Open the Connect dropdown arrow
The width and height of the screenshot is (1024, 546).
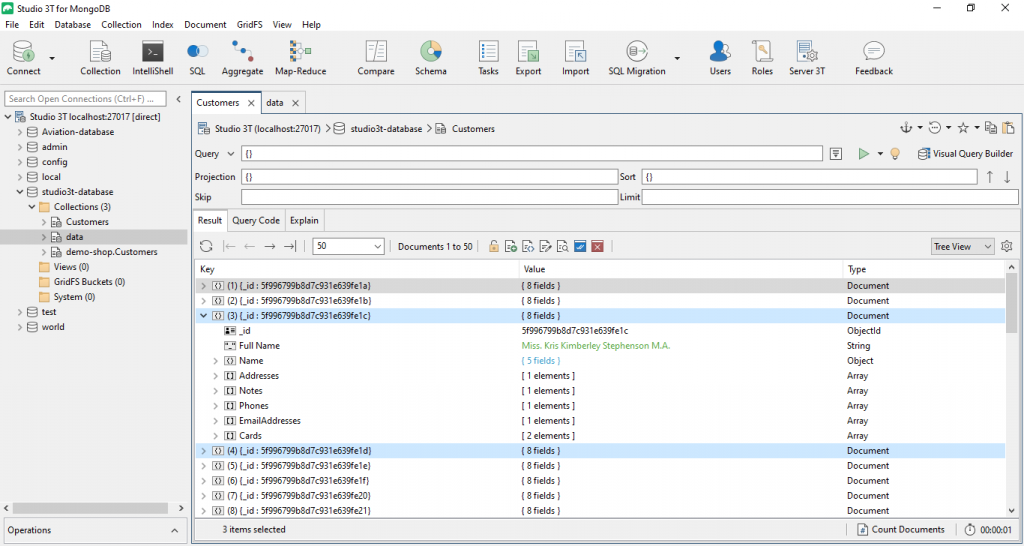[52, 58]
